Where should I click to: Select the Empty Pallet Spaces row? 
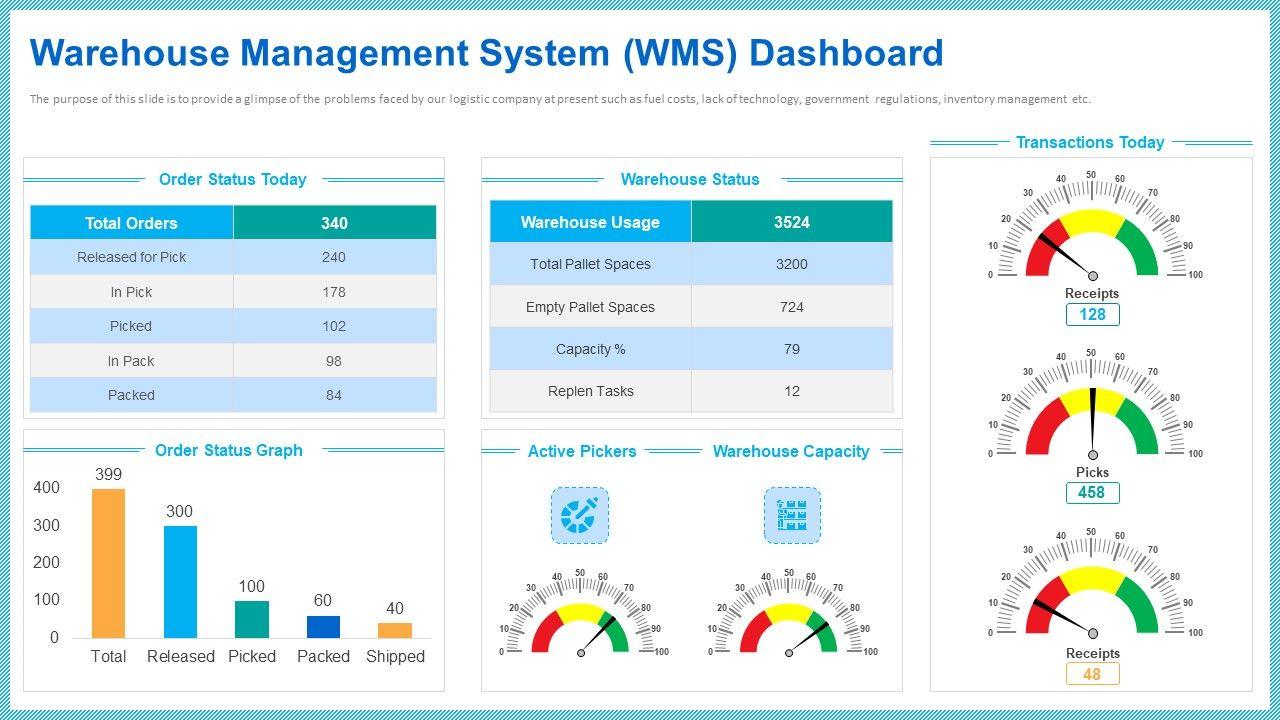pyautogui.click(x=691, y=306)
